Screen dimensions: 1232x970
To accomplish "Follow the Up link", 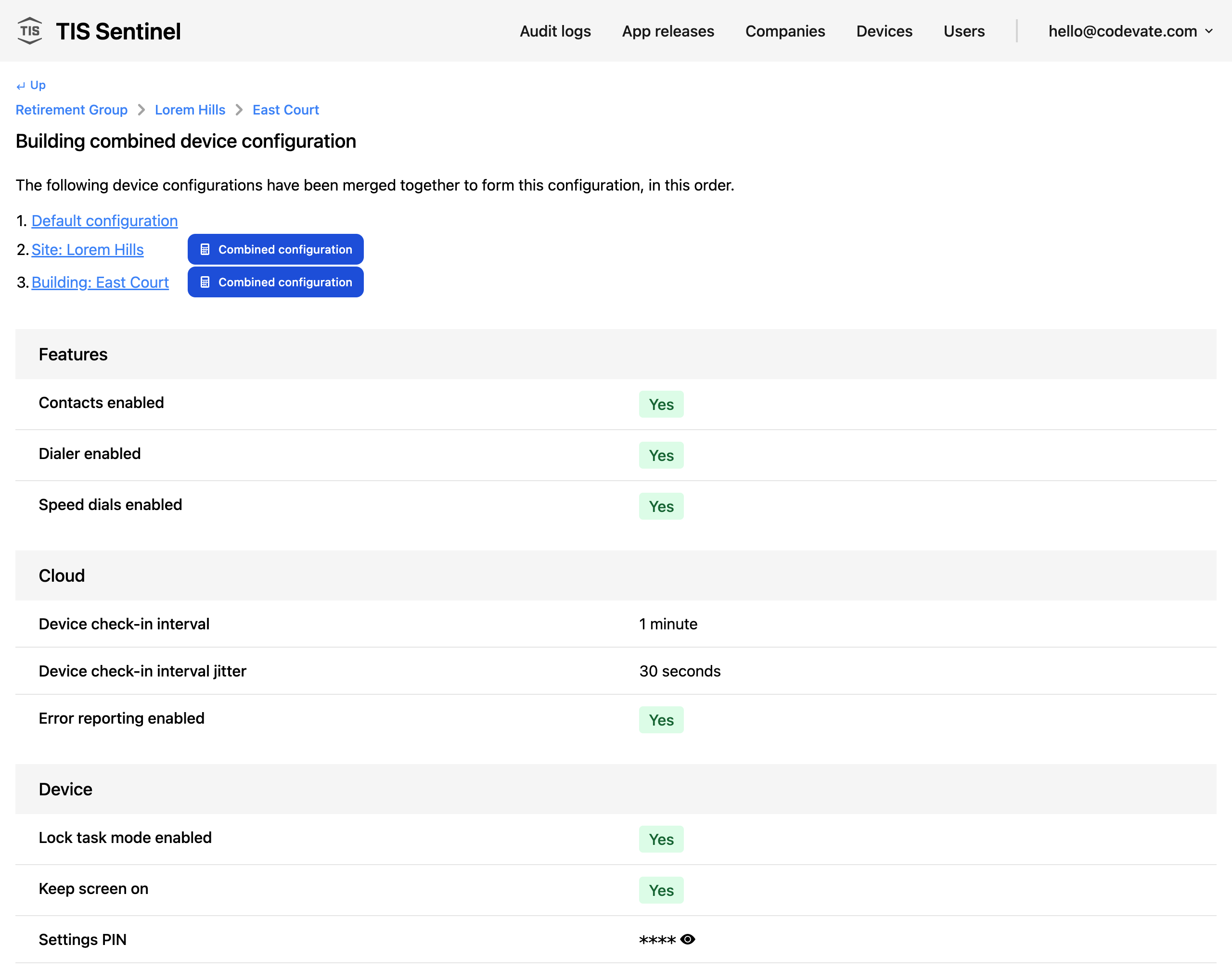I will point(31,85).
